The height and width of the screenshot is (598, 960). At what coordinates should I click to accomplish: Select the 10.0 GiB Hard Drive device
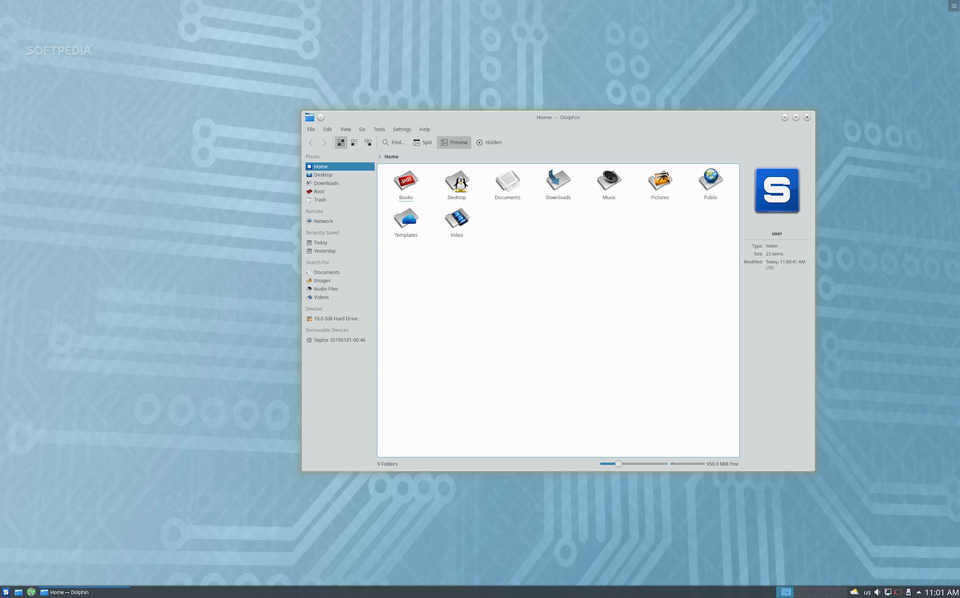pyautogui.click(x=337, y=318)
